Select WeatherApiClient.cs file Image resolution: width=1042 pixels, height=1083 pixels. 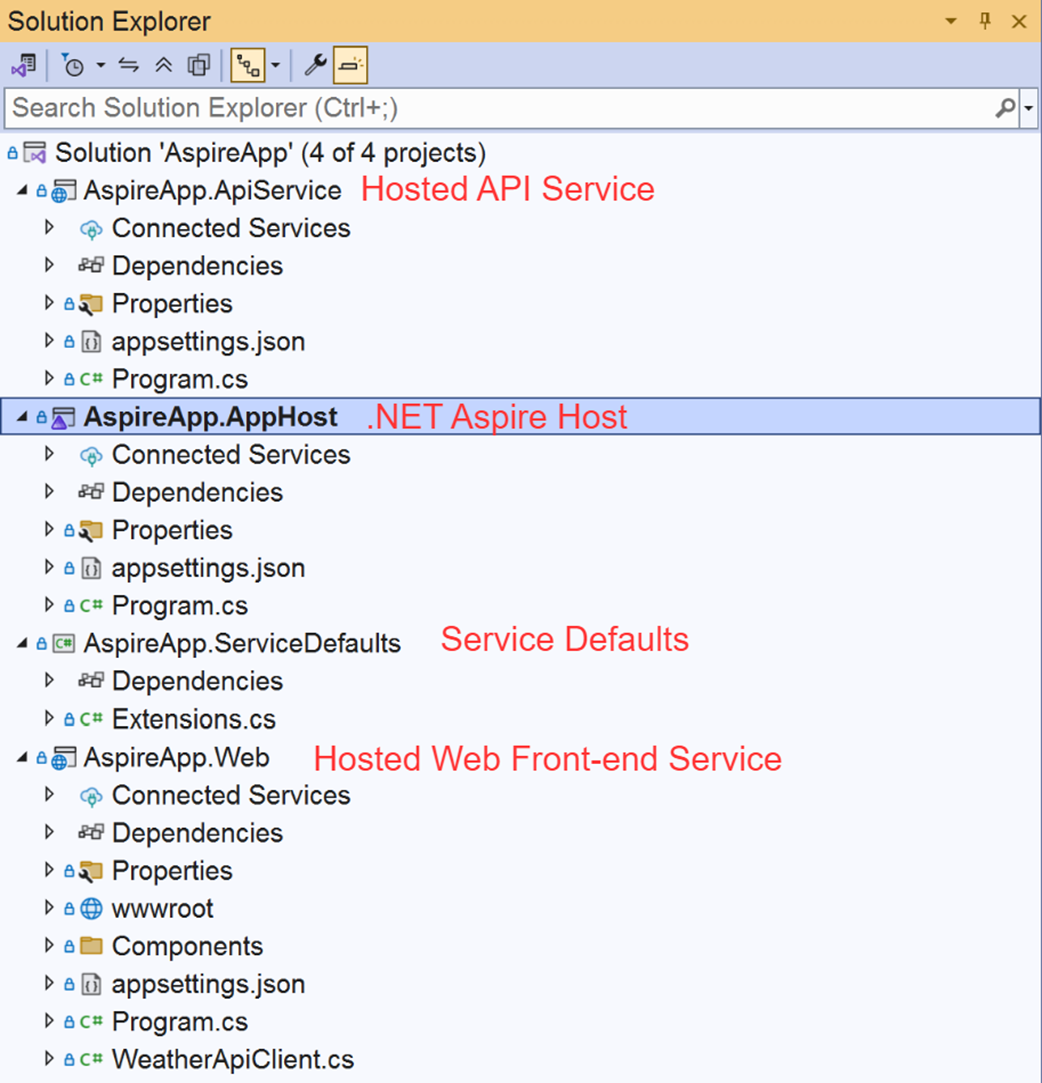(x=232, y=1059)
